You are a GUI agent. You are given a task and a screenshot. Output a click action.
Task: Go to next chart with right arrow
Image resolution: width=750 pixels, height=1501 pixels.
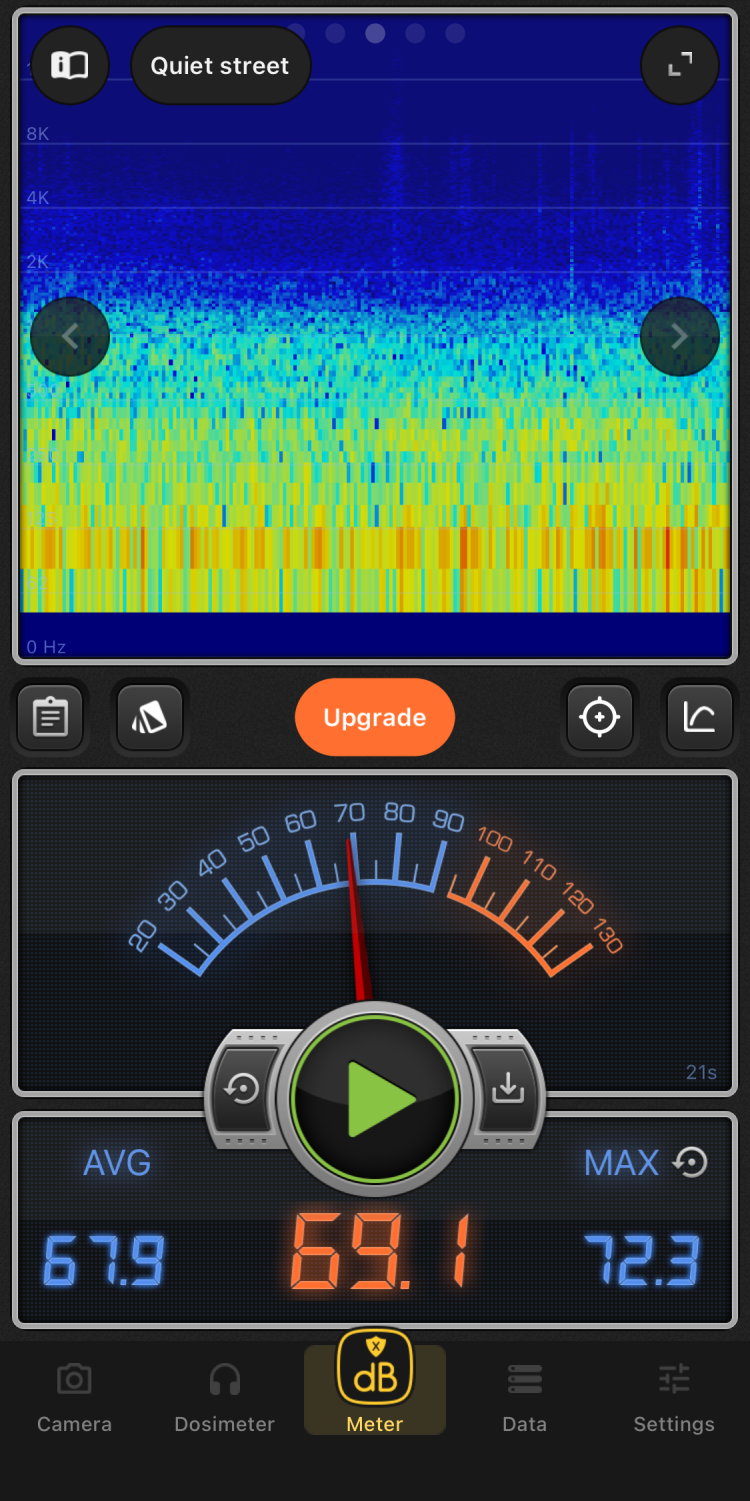[680, 337]
